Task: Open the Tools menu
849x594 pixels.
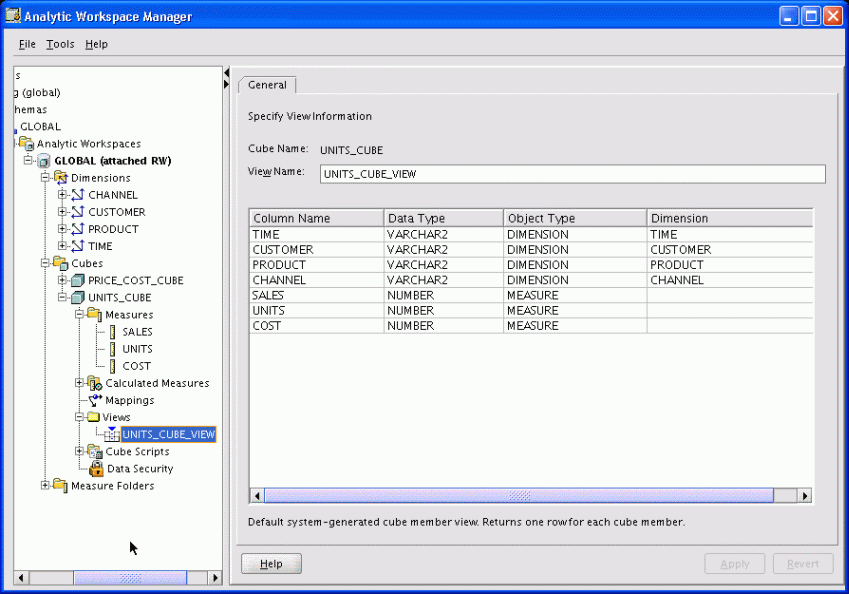Action: point(60,44)
